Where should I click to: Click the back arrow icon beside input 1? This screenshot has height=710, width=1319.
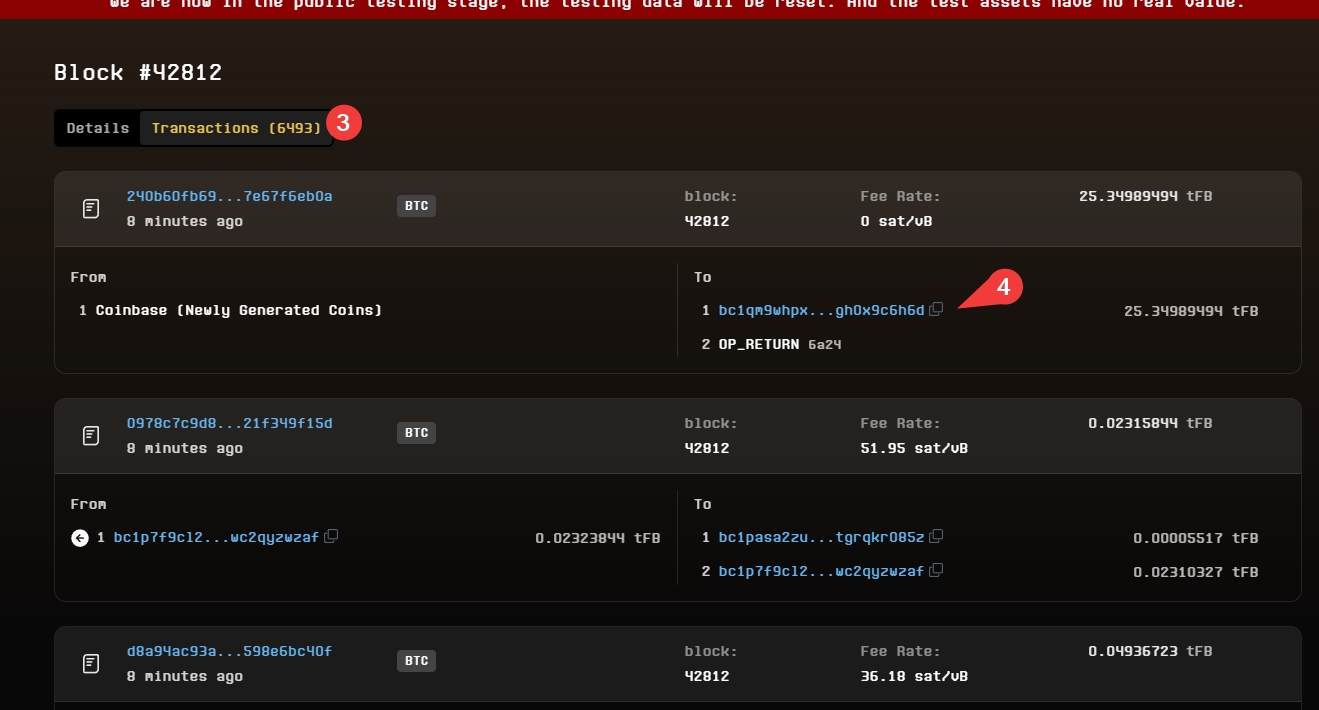point(80,538)
